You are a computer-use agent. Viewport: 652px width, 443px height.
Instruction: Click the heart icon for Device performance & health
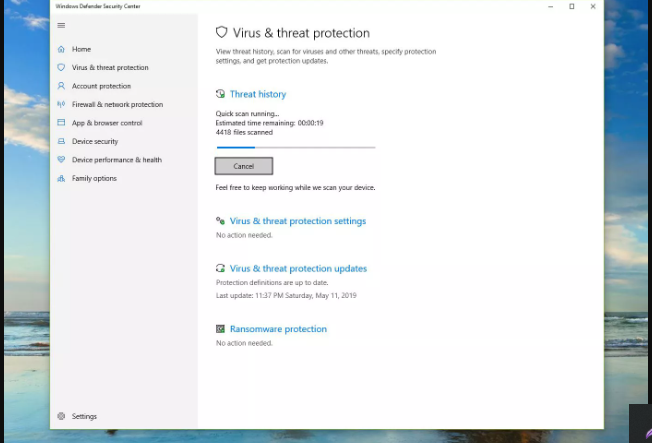click(x=61, y=159)
